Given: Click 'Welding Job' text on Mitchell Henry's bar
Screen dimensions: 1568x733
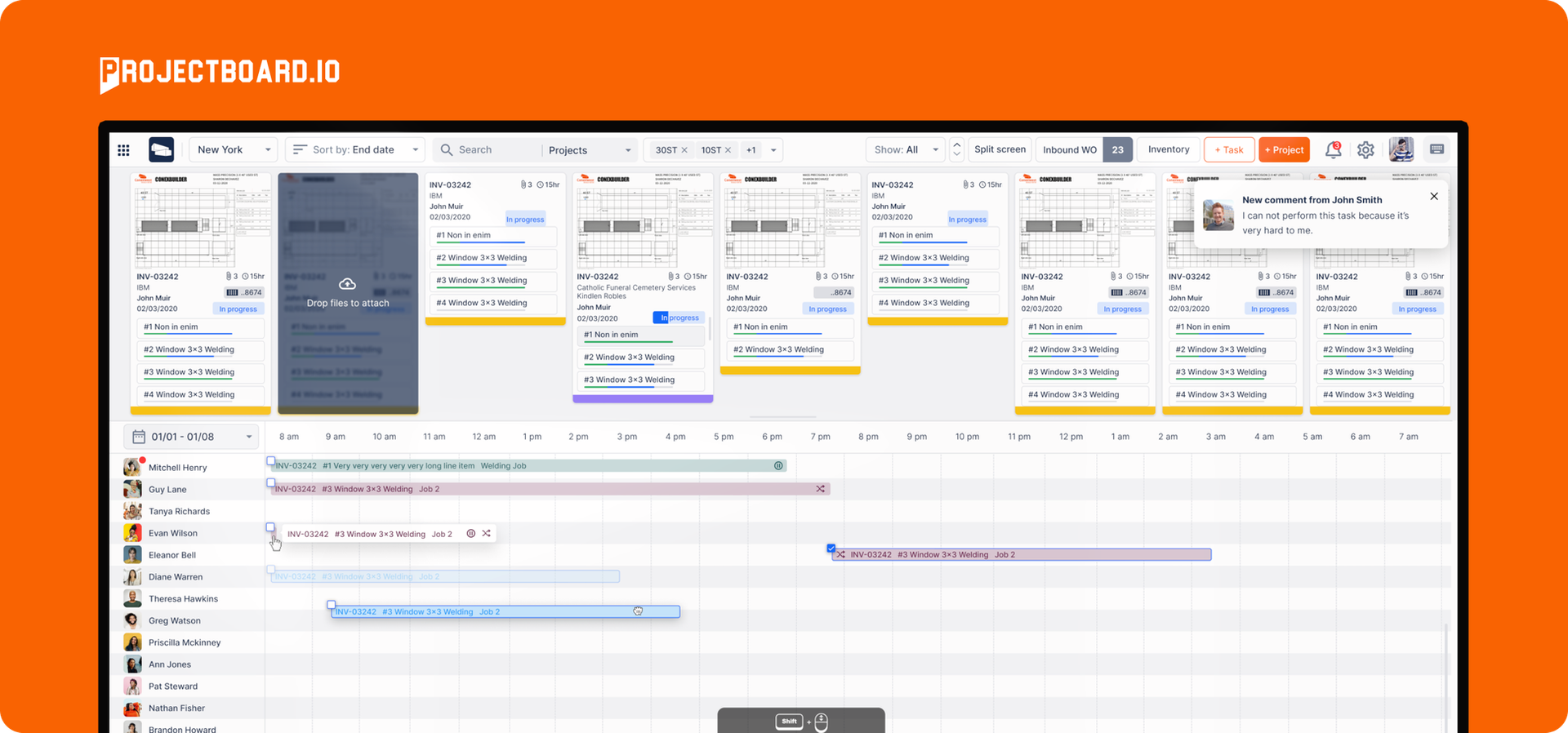Looking at the screenshot, I should click(x=503, y=466).
